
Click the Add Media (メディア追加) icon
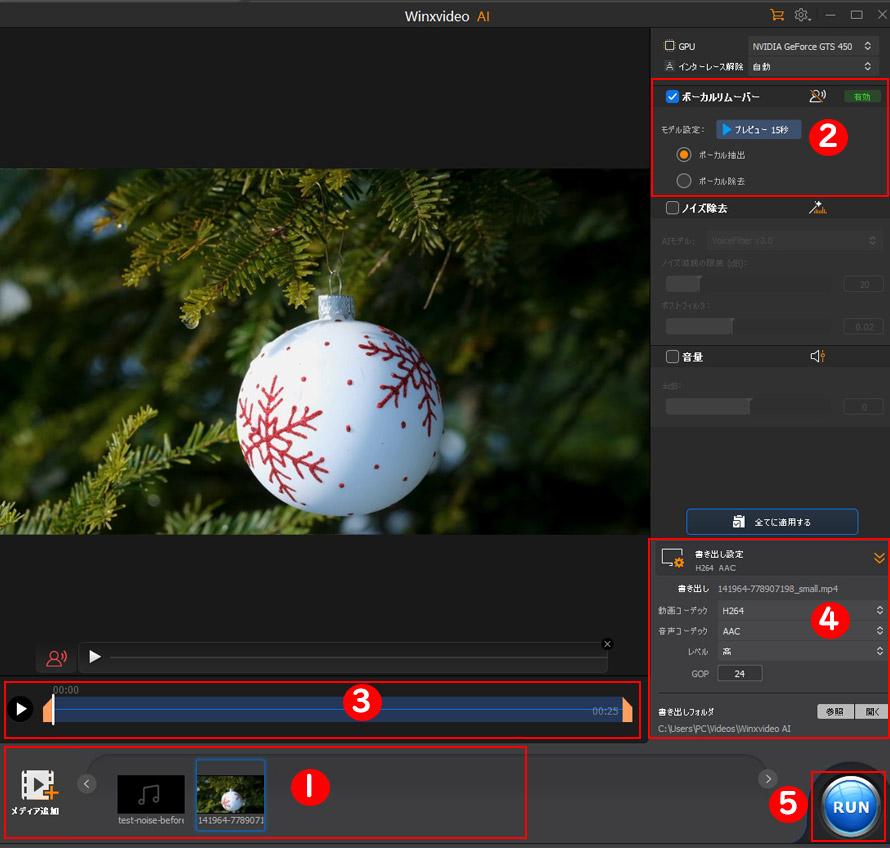pyautogui.click(x=38, y=786)
